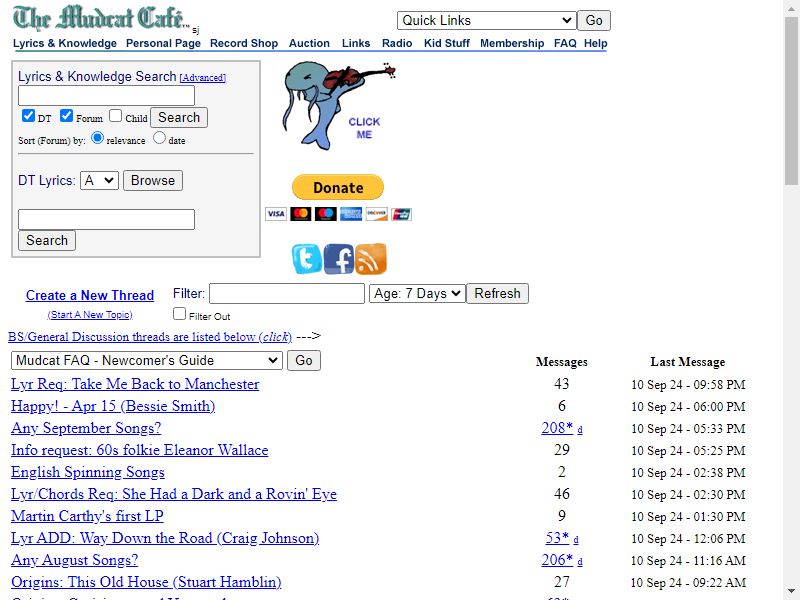Open Way Down the Road (Craig Johnson) thread
Viewport: 800px width, 600px height.
coord(165,538)
